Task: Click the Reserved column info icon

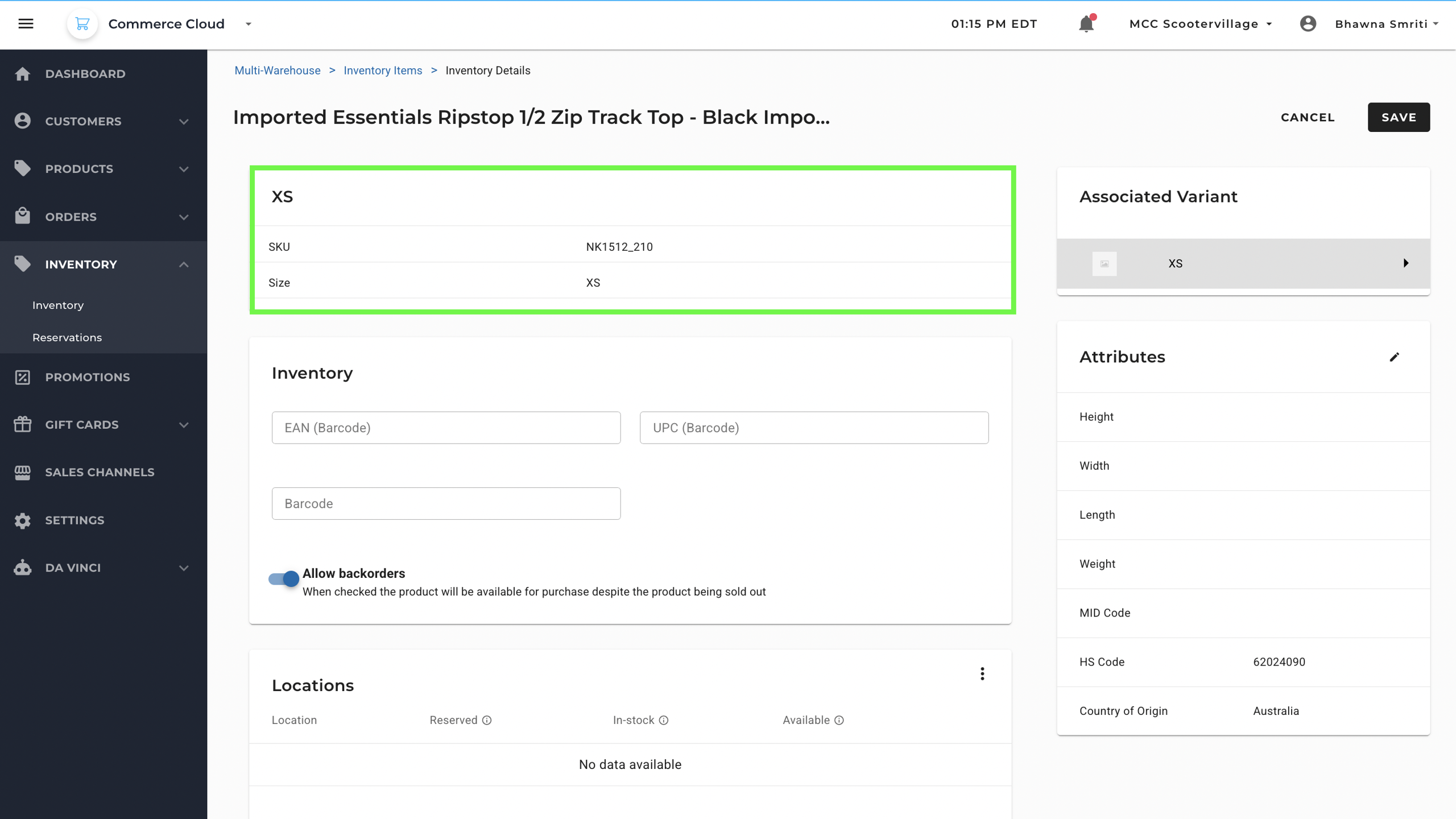Action: (487, 721)
